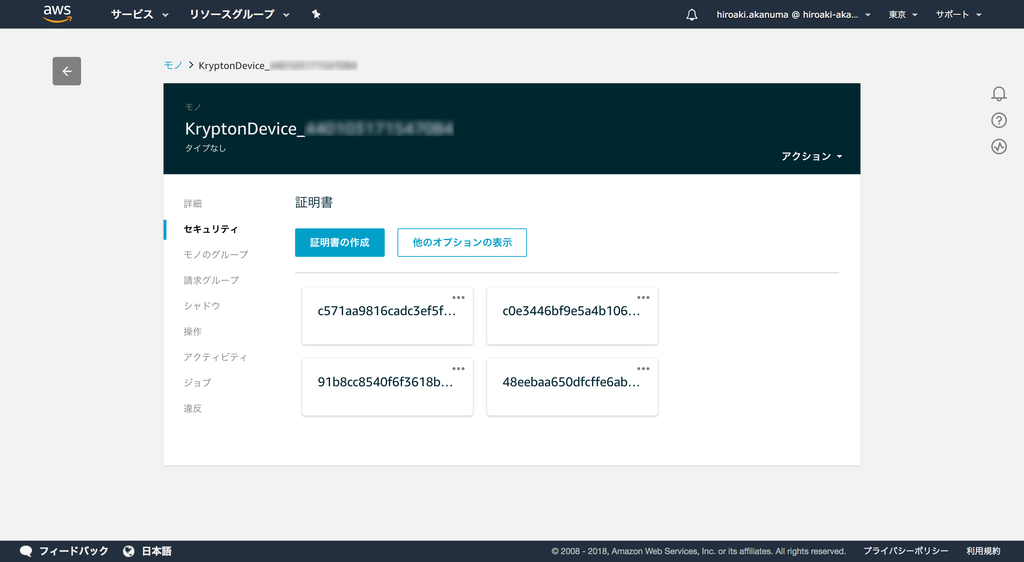Click the feedback speech bubble icon
The image size is (1024, 562).
coord(26,552)
